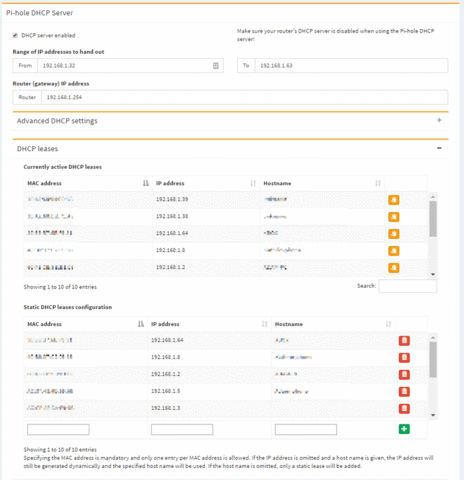The image size is (464, 480).
Task: Toggle the DHCP server enabled checkbox
Action: (x=15, y=35)
